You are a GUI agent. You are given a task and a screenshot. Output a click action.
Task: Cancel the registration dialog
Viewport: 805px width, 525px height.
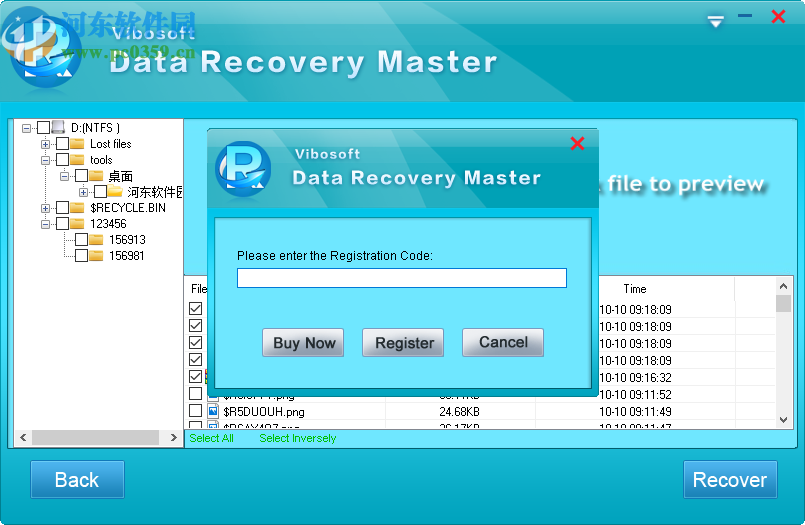point(503,342)
